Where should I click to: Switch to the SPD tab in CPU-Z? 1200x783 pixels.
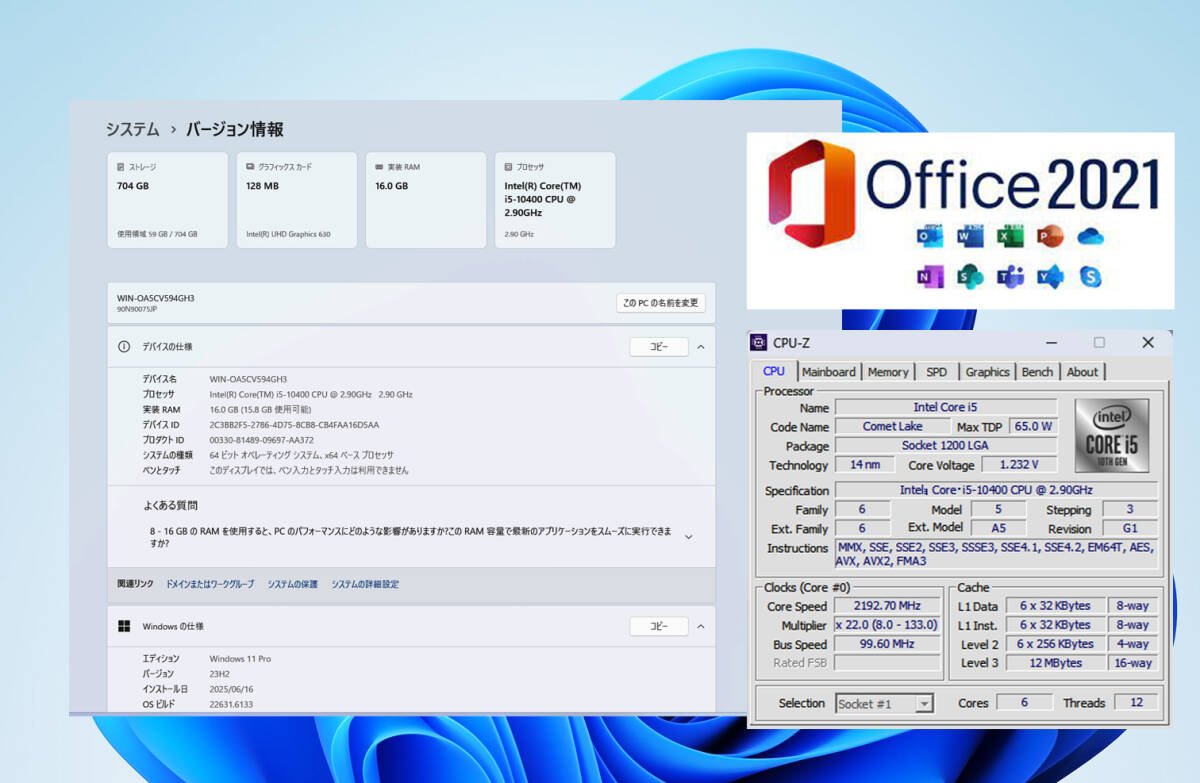[936, 372]
